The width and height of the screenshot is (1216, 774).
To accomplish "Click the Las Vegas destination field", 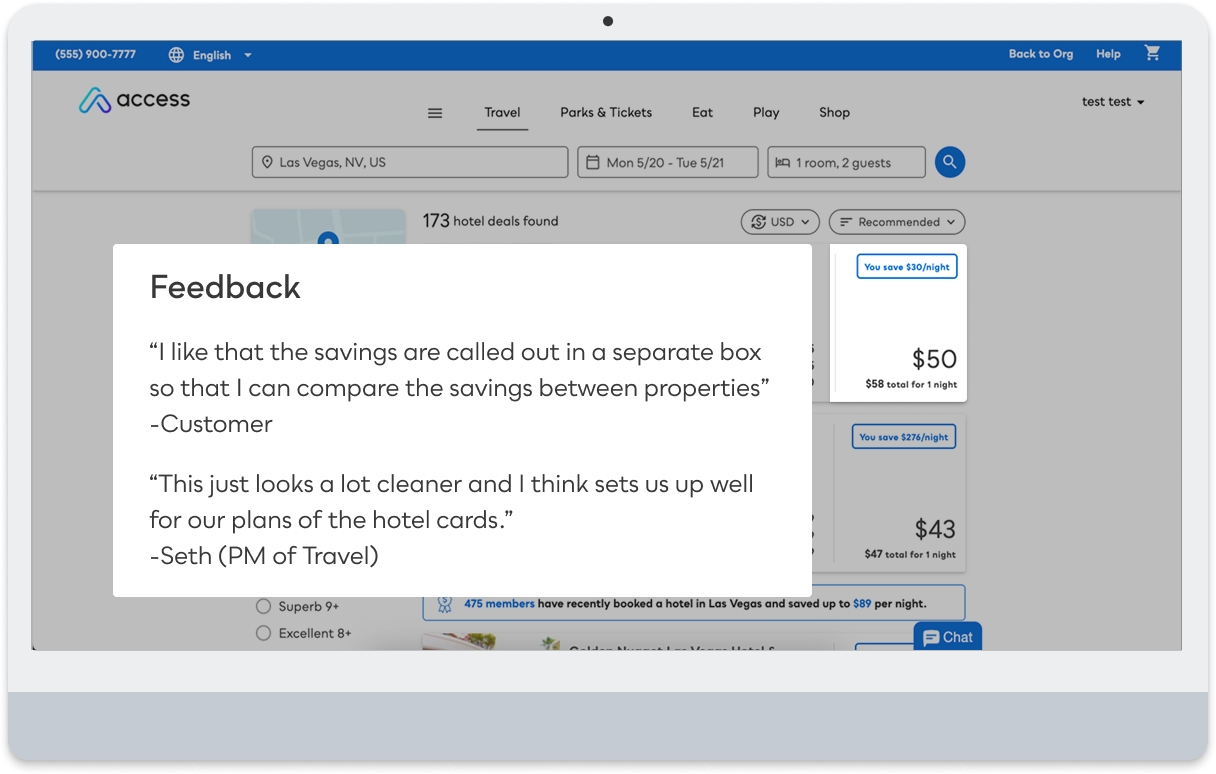I will [x=410, y=162].
